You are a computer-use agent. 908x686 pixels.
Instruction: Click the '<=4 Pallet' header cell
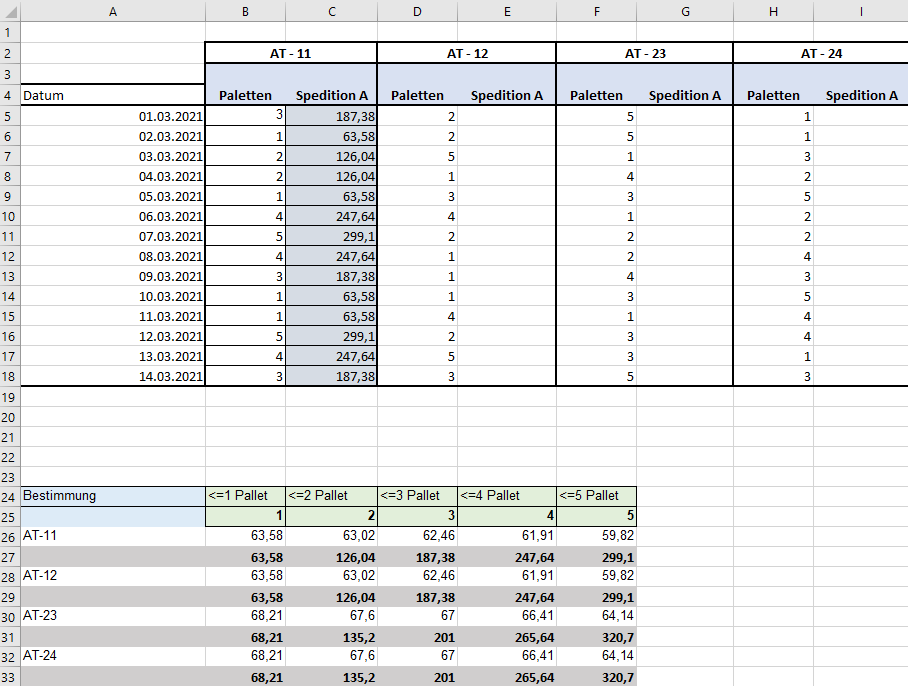pos(507,496)
